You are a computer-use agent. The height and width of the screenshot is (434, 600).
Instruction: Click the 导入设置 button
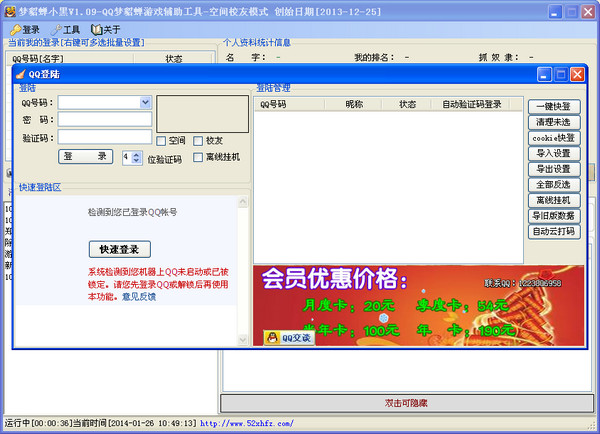[x=554, y=153]
